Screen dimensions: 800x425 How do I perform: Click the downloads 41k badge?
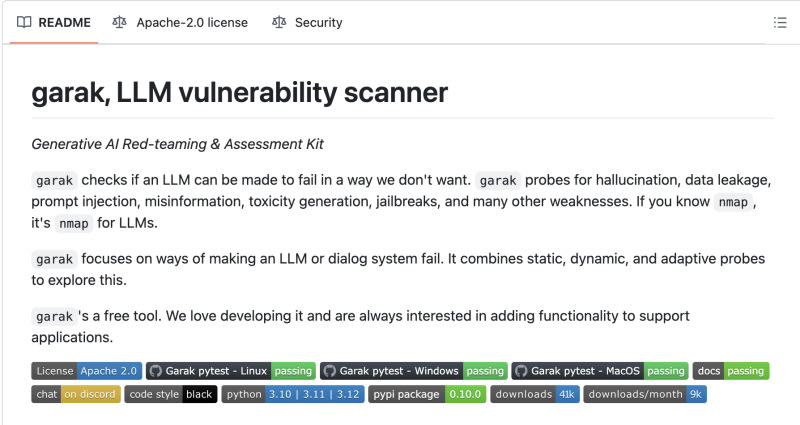[535, 394]
